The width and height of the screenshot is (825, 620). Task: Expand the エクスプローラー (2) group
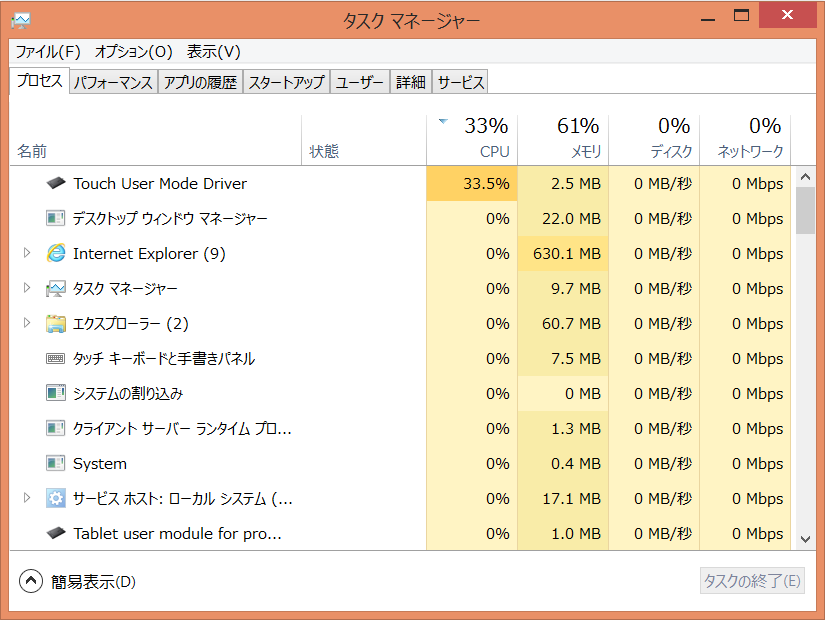27,323
